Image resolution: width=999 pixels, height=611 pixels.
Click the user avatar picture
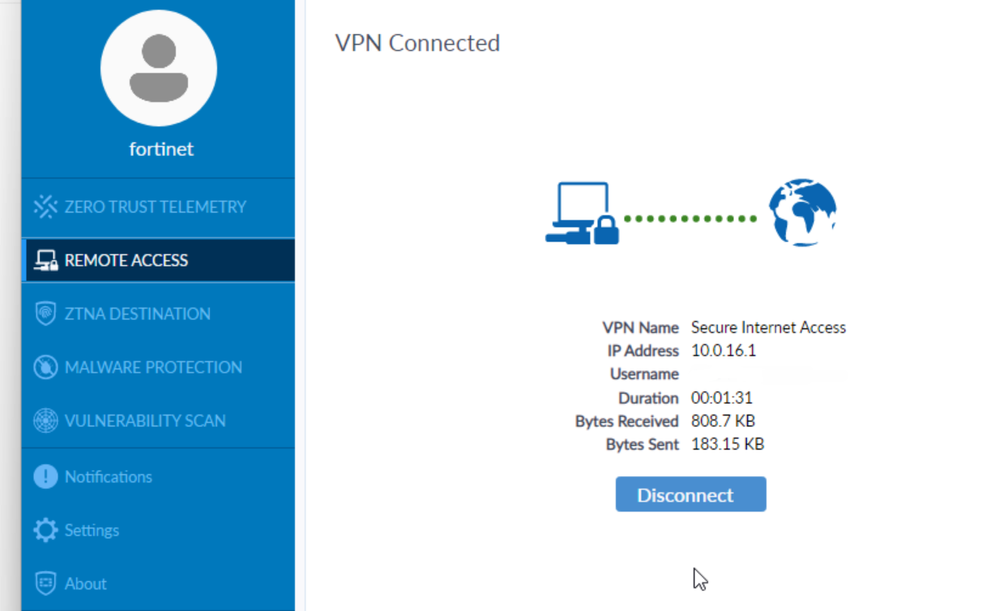pyautogui.click(x=159, y=69)
